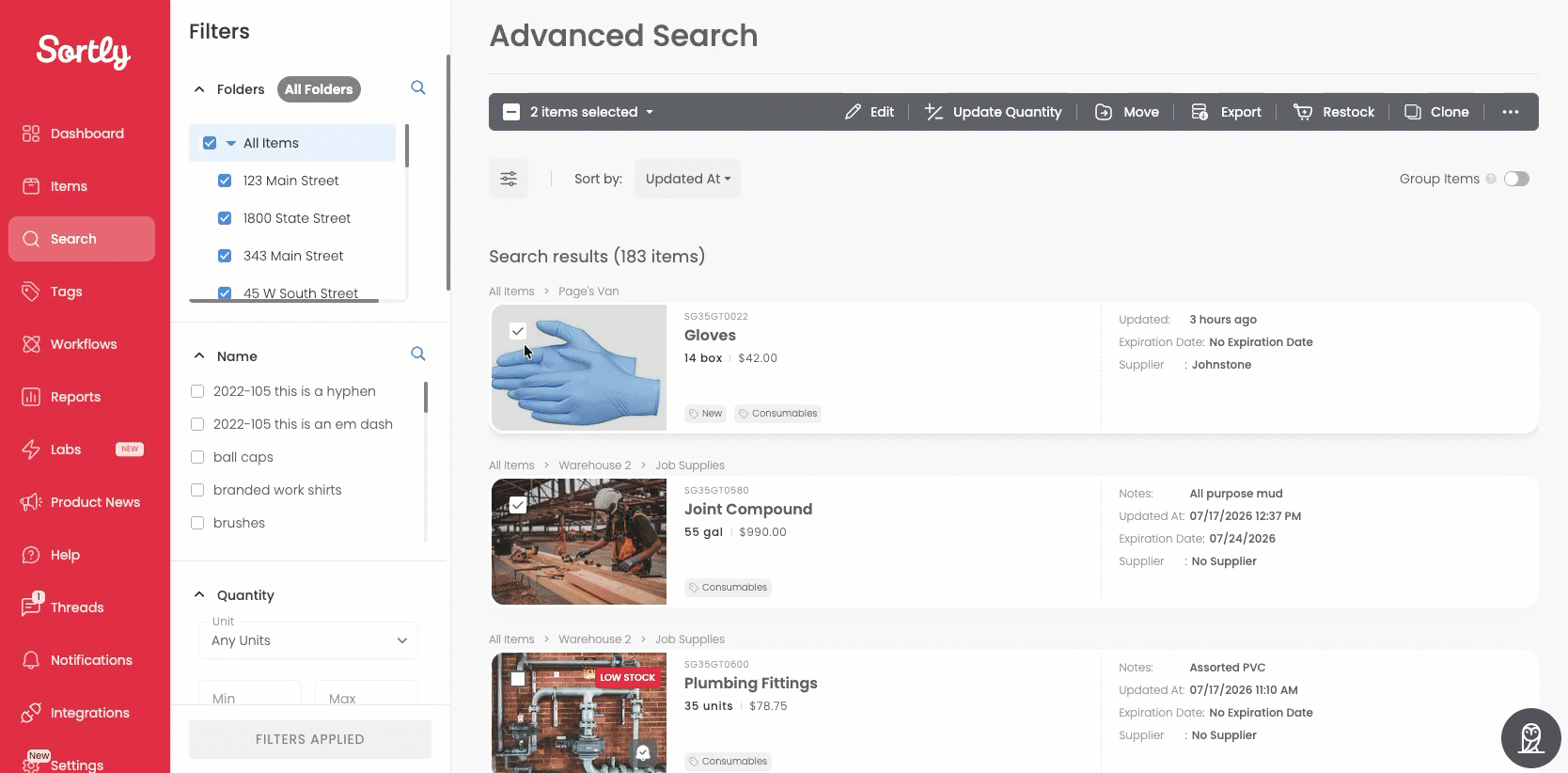Open the Page's Van breadcrumb
1568x773 pixels.
point(588,292)
